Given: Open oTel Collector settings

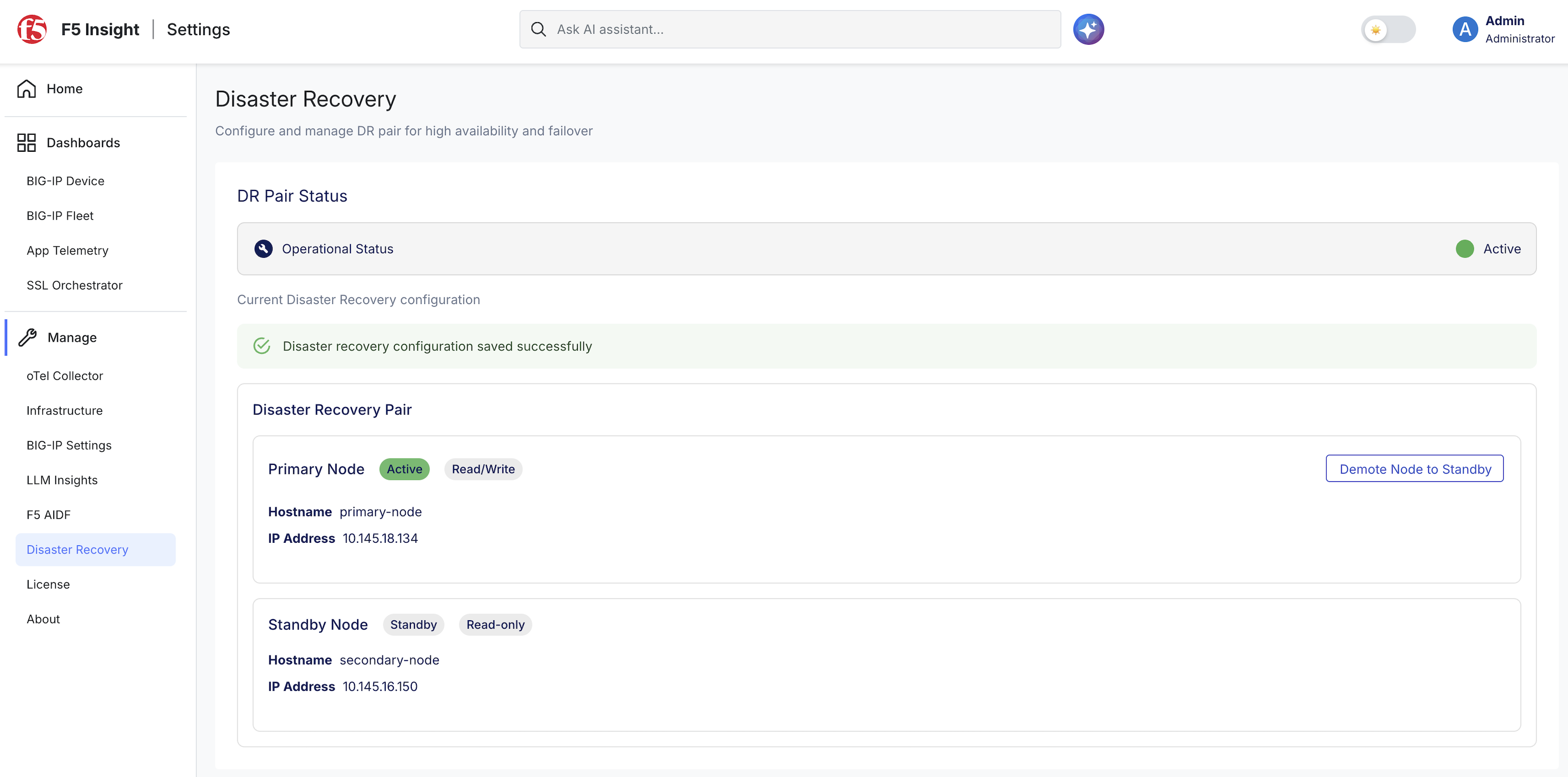Looking at the screenshot, I should coord(64,376).
